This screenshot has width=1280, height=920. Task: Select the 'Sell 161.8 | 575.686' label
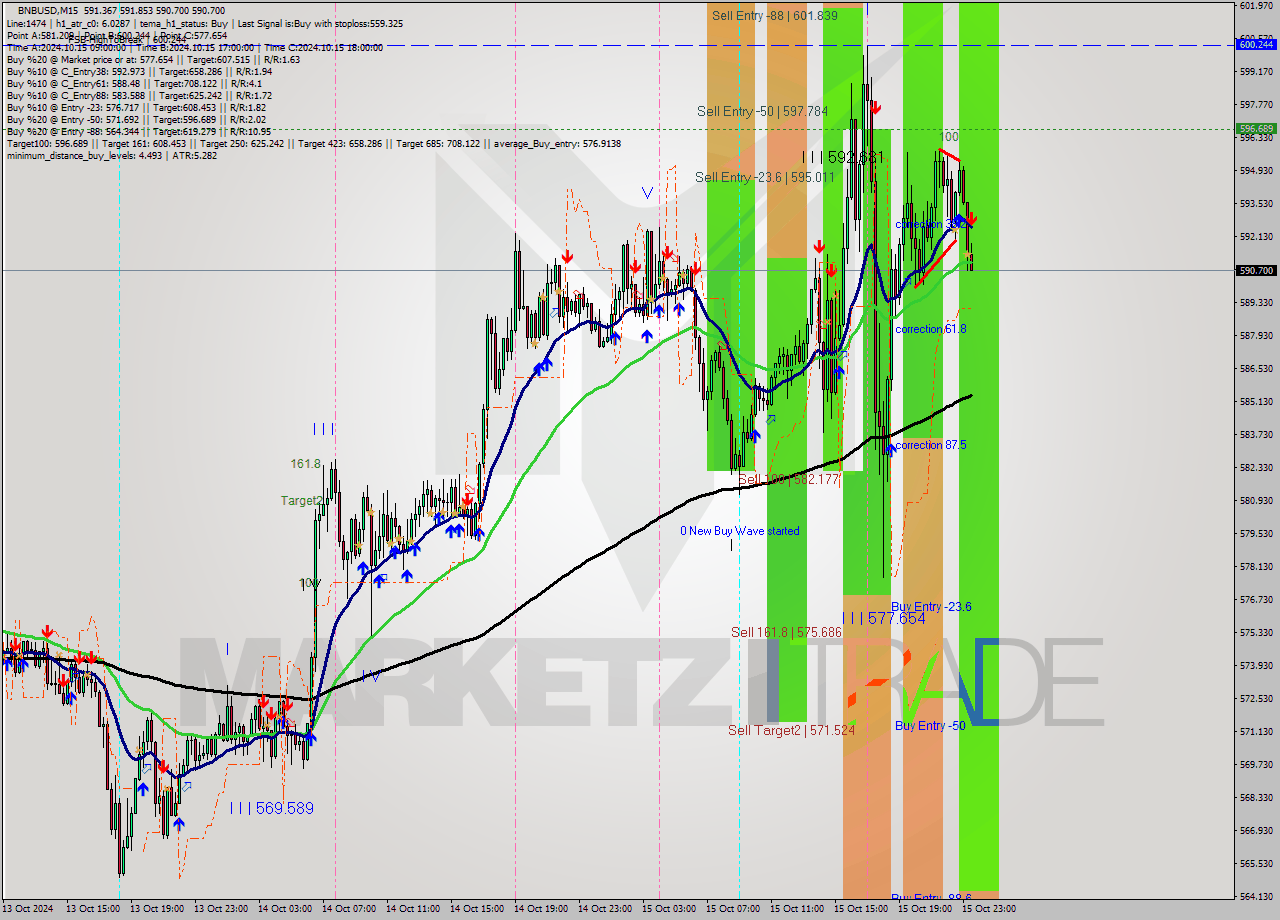[x=786, y=632]
